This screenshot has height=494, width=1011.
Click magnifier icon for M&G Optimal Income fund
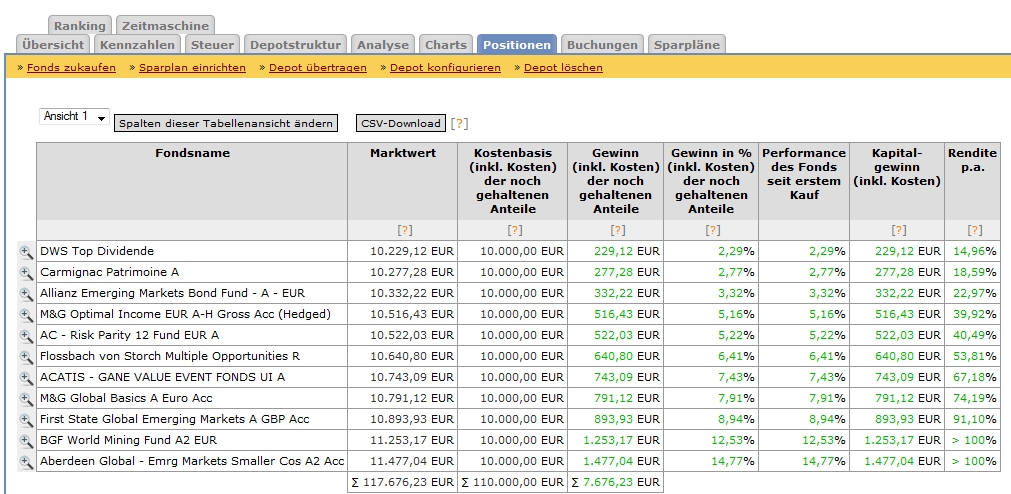click(x=26, y=315)
